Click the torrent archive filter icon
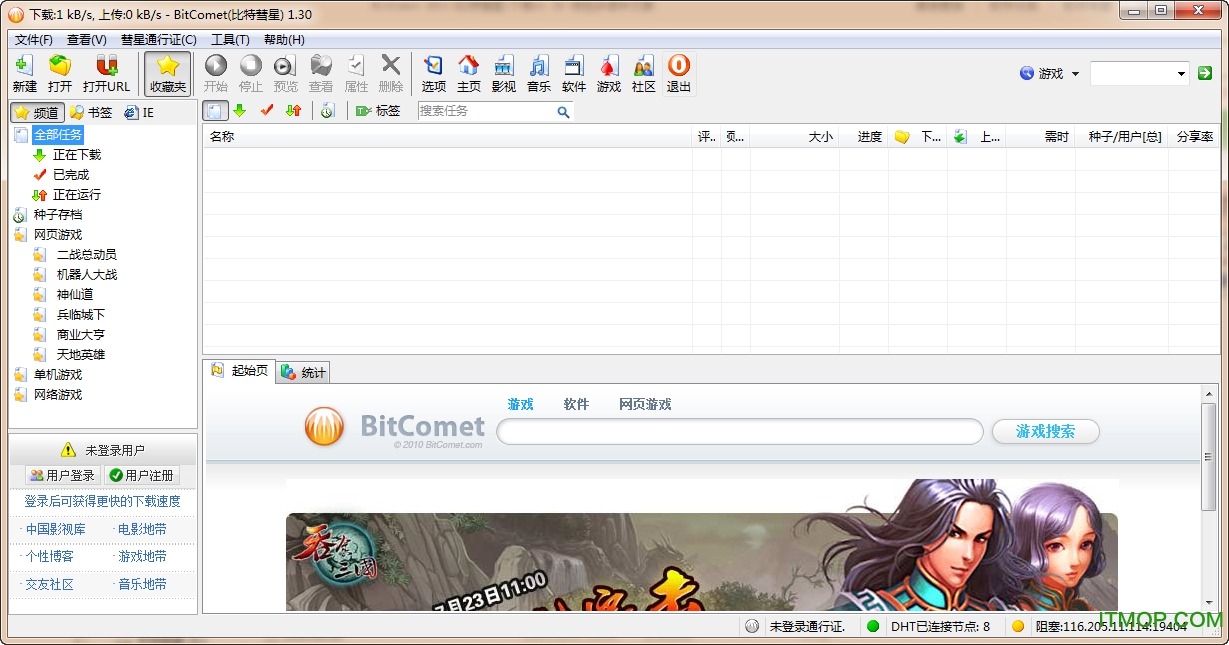1229x645 pixels. pos(328,111)
